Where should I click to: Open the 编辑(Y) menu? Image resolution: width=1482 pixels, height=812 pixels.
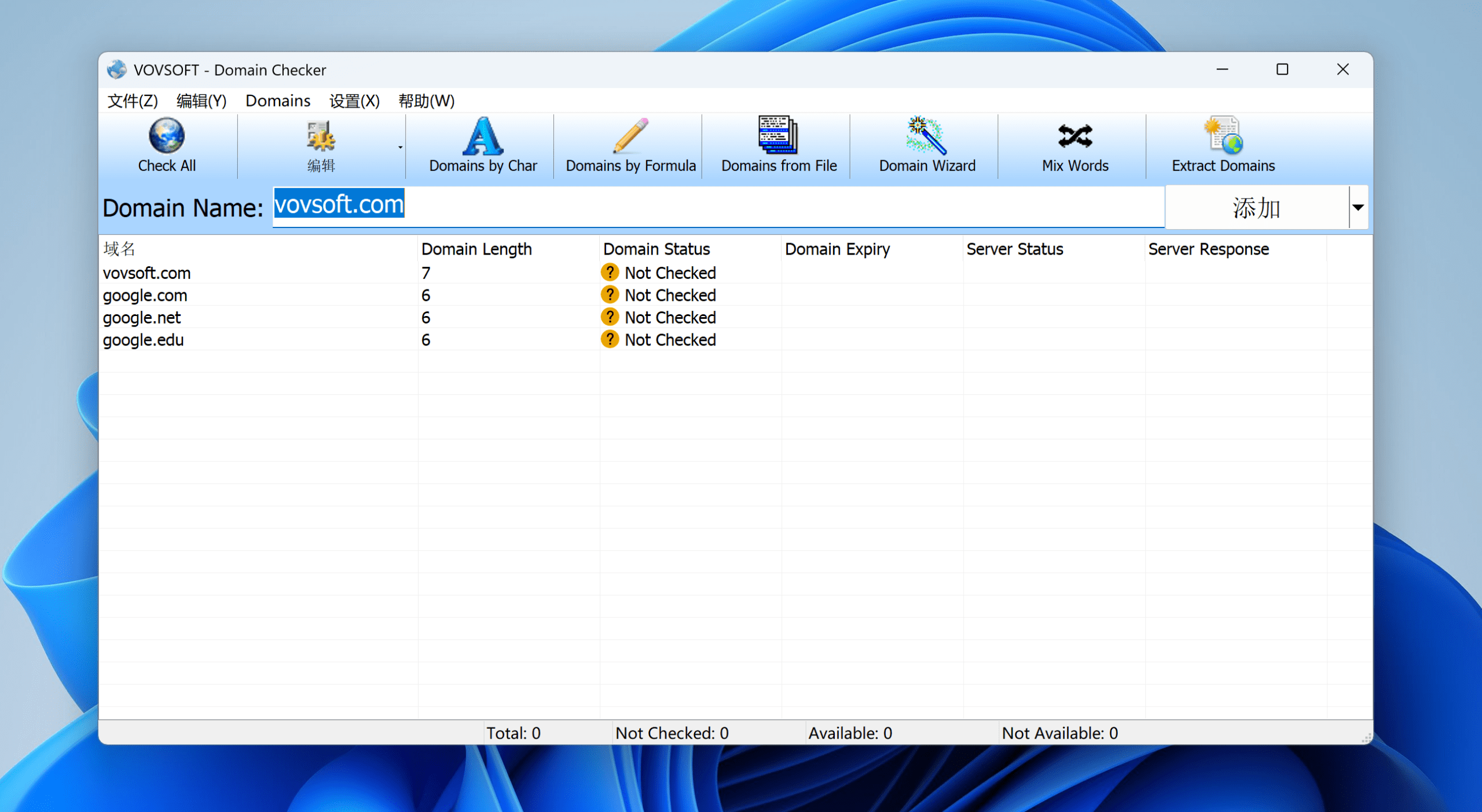click(201, 101)
